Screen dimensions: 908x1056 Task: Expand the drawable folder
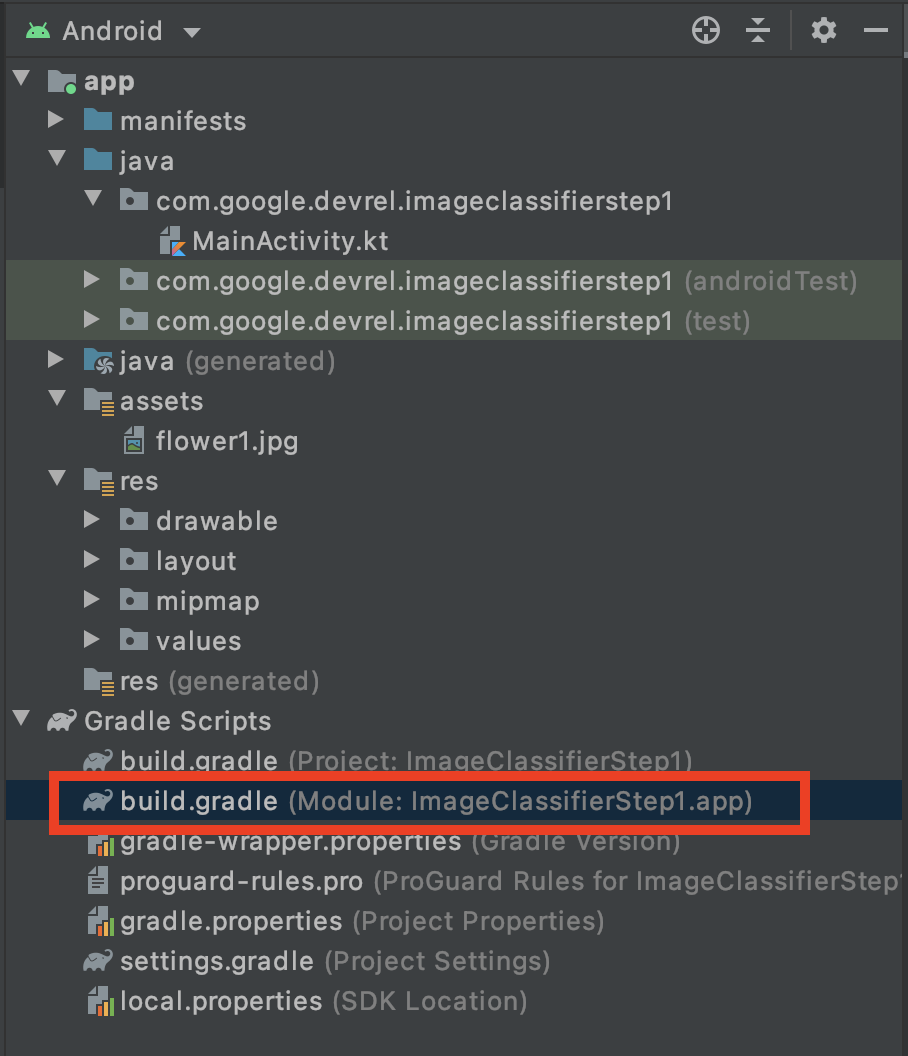click(x=92, y=520)
